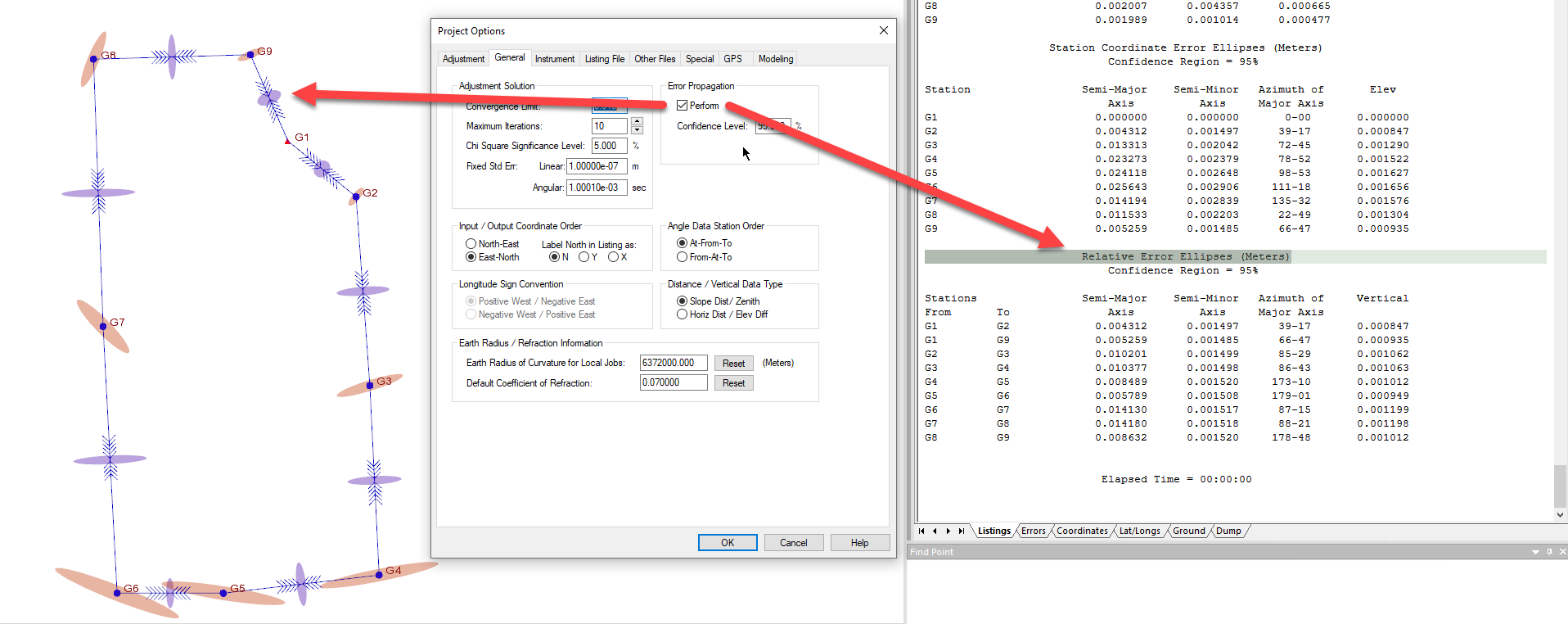Switch to the Instrument tab

(x=554, y=59)
